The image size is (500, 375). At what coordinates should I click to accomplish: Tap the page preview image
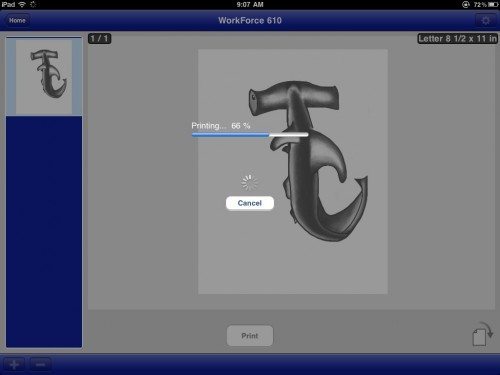point(293,172)
